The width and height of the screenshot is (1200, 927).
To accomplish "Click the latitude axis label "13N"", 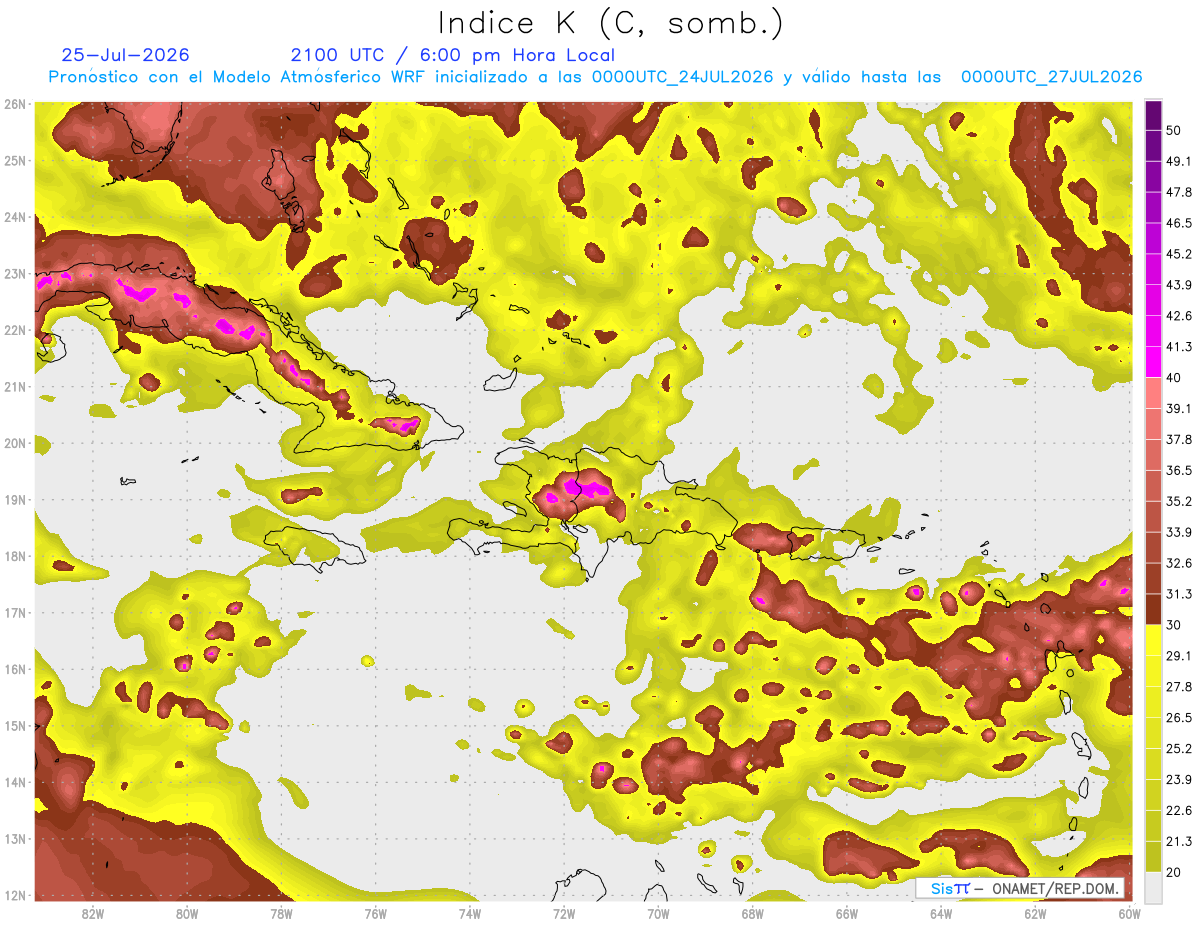I will [x=15, y=839].
